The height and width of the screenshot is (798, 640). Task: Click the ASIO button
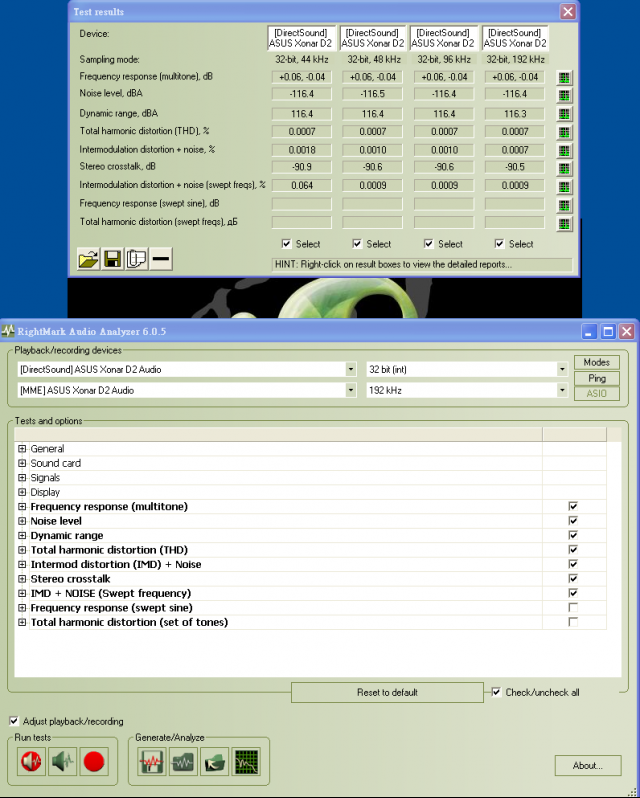[597, 393]
